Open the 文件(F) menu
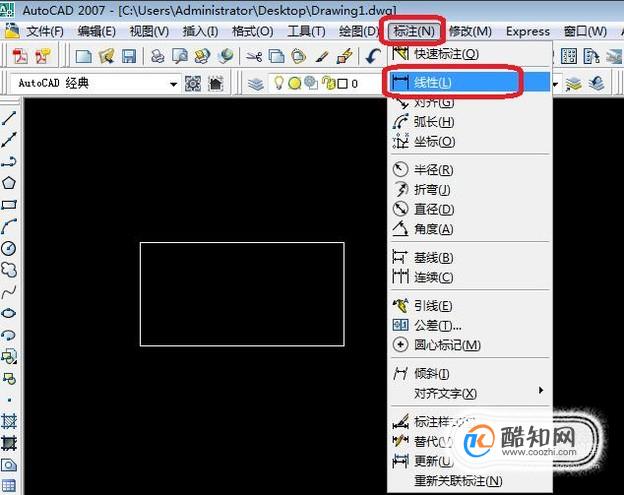624x495 pixels. pos(45,31)
